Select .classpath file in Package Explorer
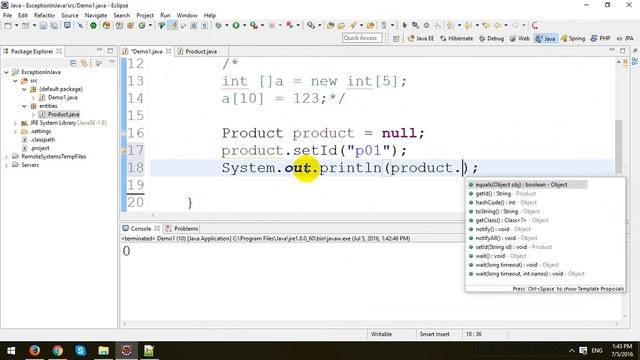Screen dimensions: 640x360 click(x=42, y=140)
